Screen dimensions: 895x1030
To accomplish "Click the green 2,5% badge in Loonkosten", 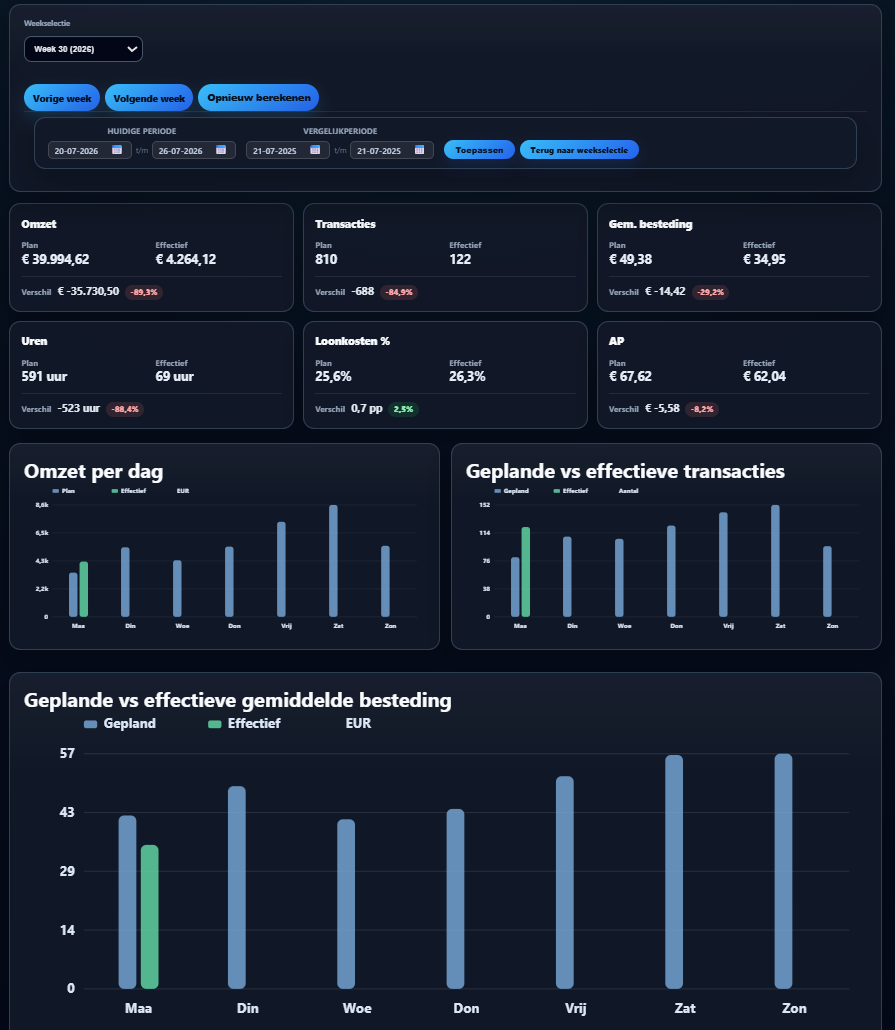I will click(x=403, y=409).
